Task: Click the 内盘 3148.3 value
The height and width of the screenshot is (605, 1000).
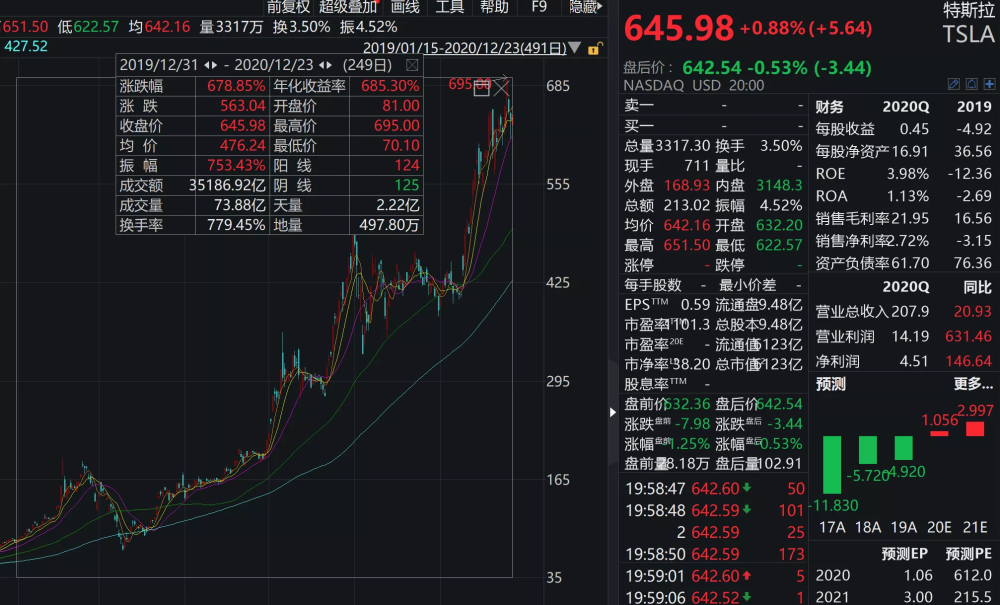Action: pyautogui.click(x=779, y=186)
